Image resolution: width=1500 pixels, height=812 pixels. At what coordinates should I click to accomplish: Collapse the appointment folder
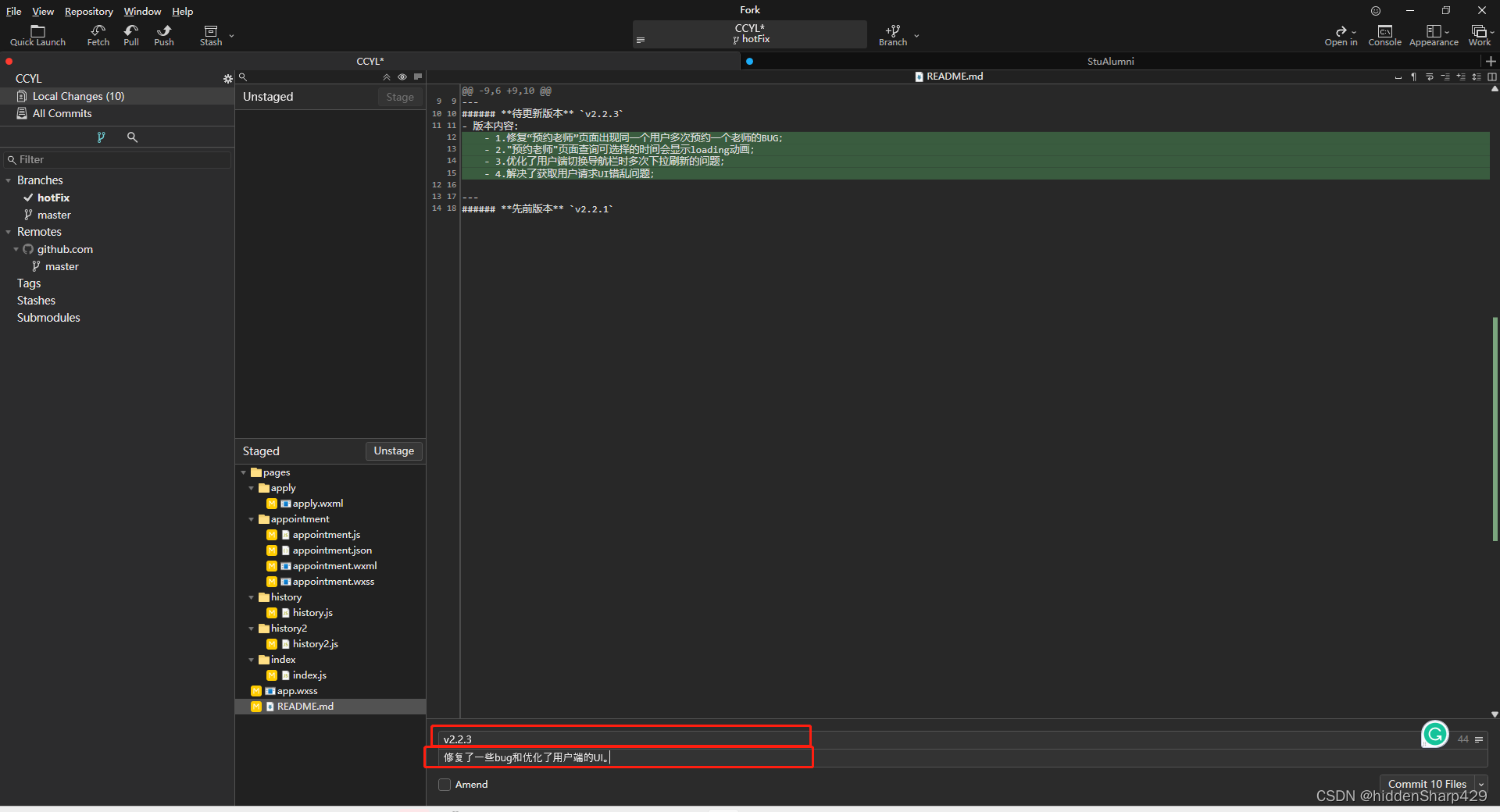tap(252, 519)
